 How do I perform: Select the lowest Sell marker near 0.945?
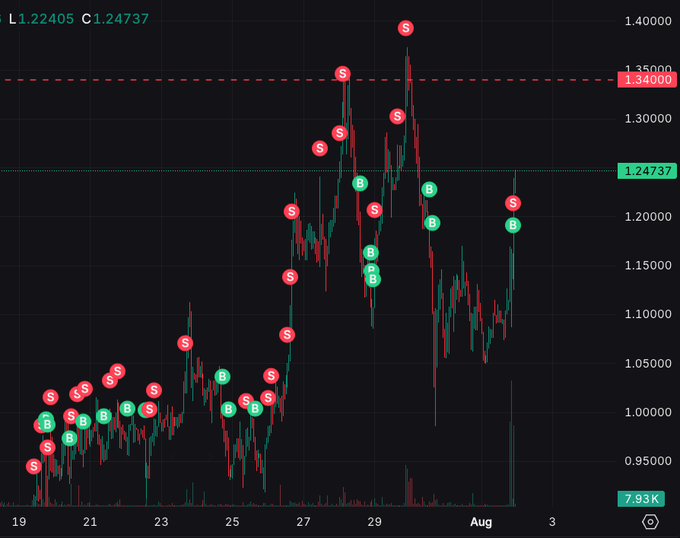[33, 466]
